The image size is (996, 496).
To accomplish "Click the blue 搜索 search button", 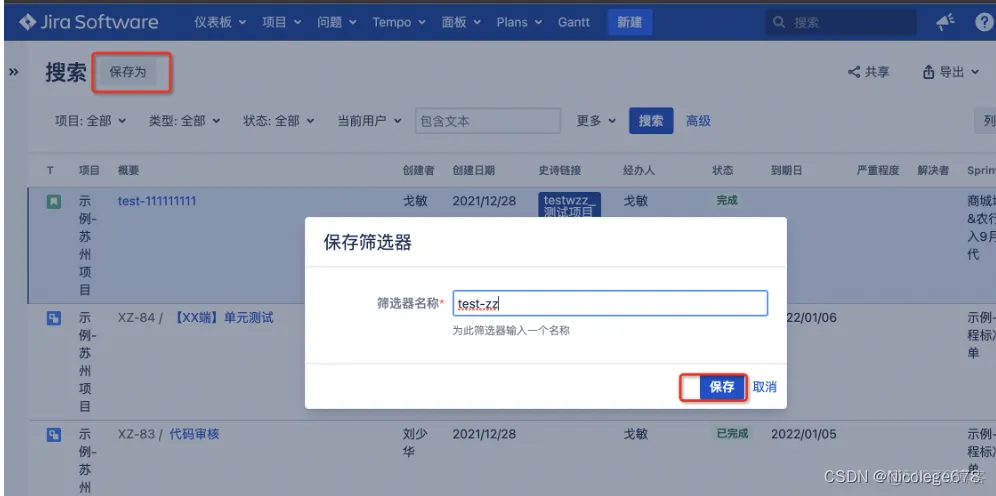I will 651,121.
